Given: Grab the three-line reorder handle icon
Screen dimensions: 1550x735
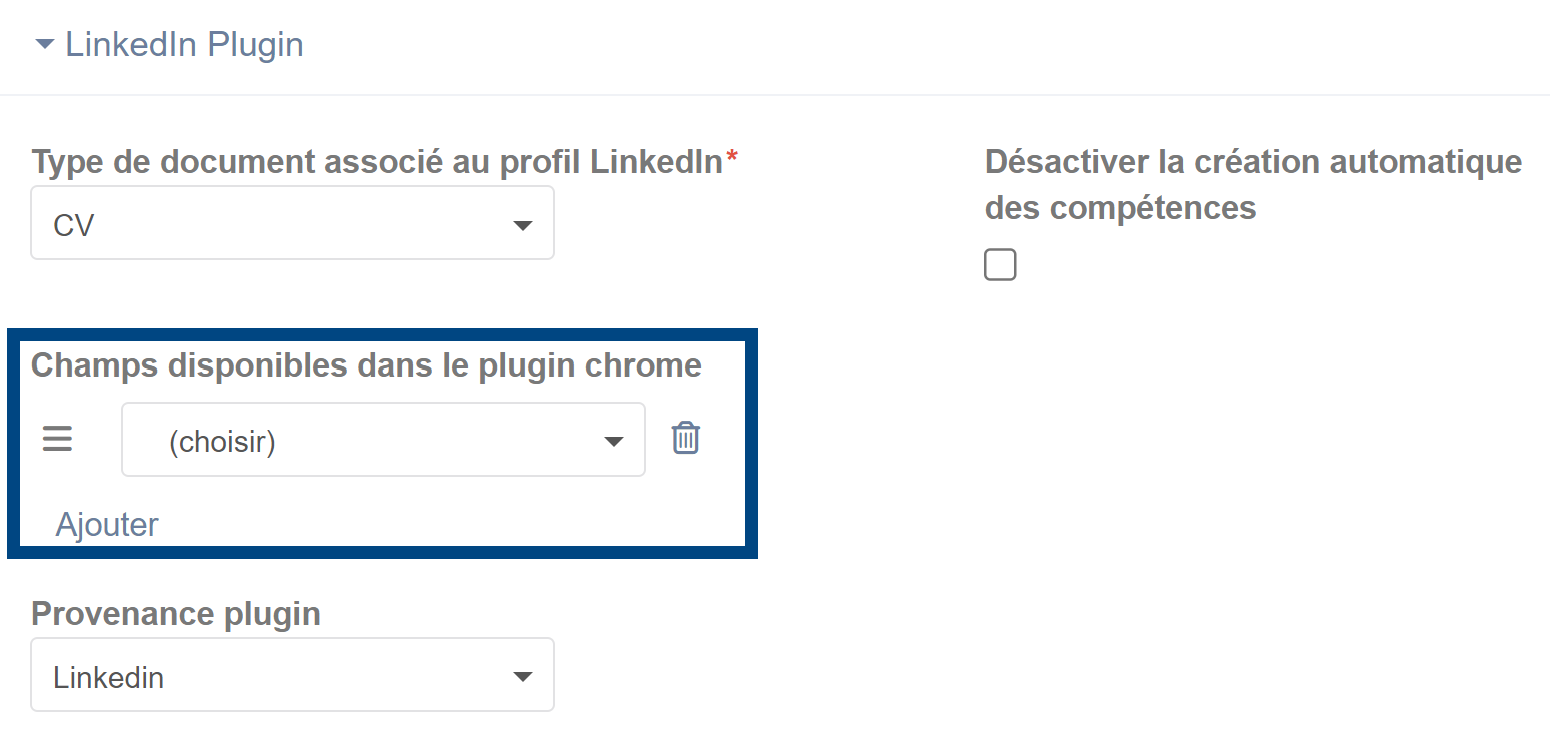Looking at the screenshot, I should (x=57, y=439).
